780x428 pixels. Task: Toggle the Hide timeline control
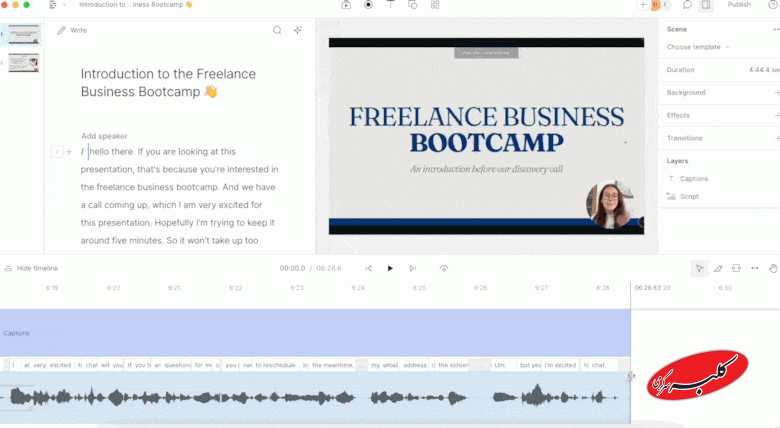click(31, 268)
